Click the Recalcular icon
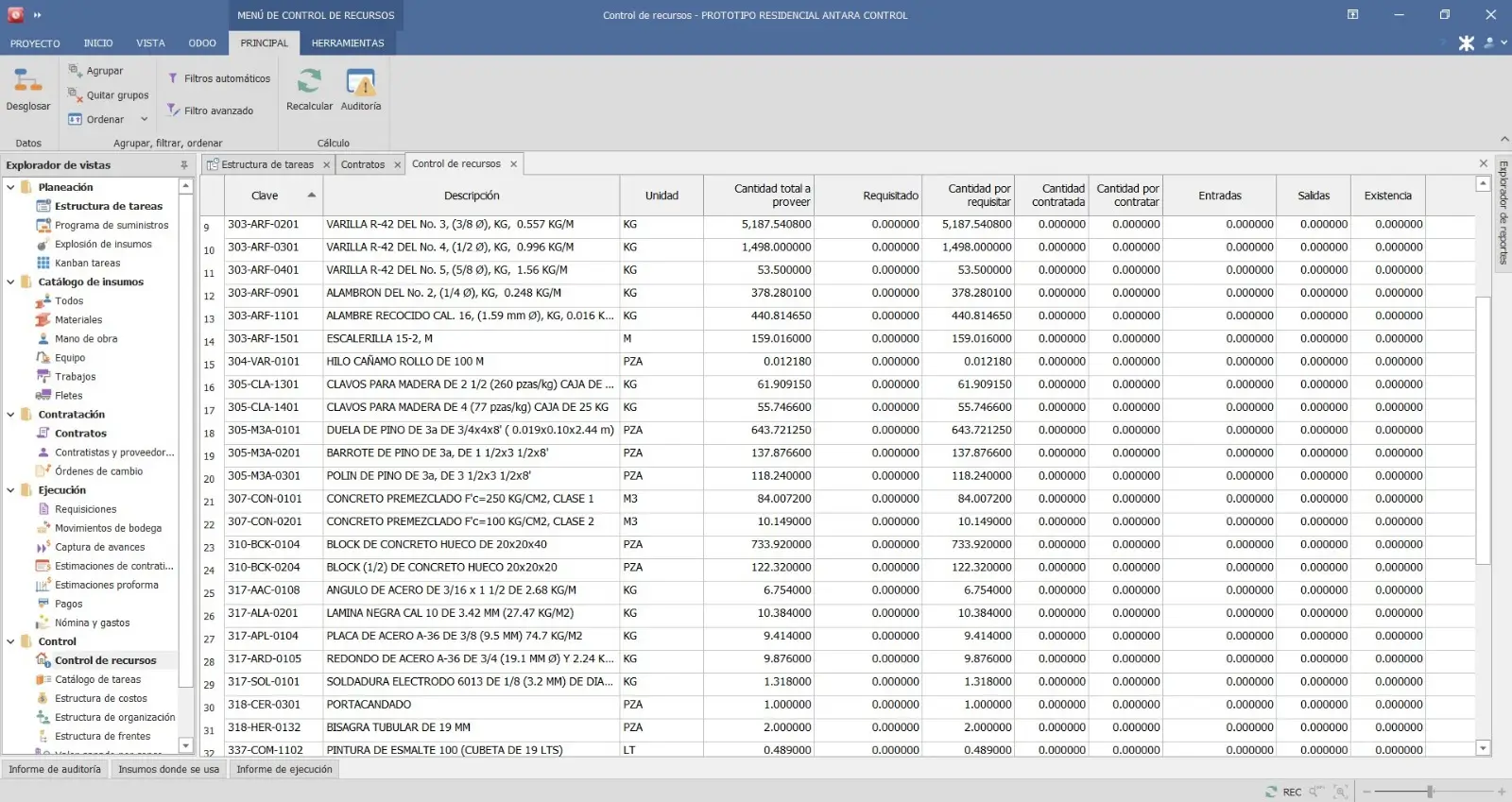The image size is (1512, 802). click(x=309, y=83)
